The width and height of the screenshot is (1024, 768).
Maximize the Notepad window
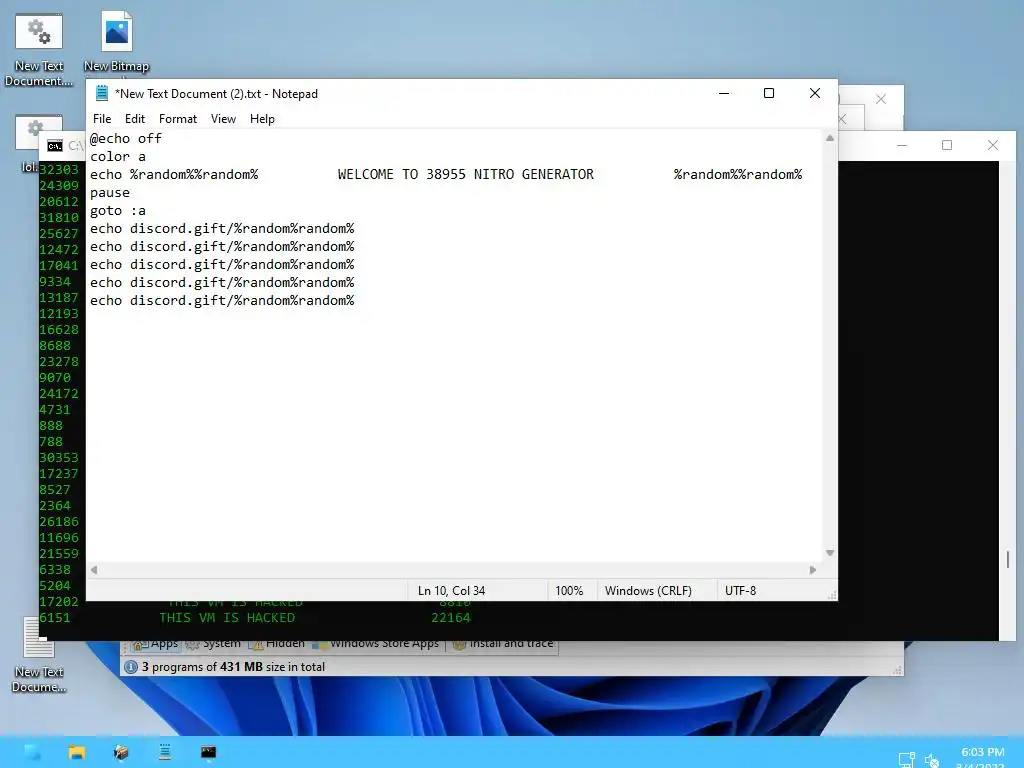(x=769, y=93)
